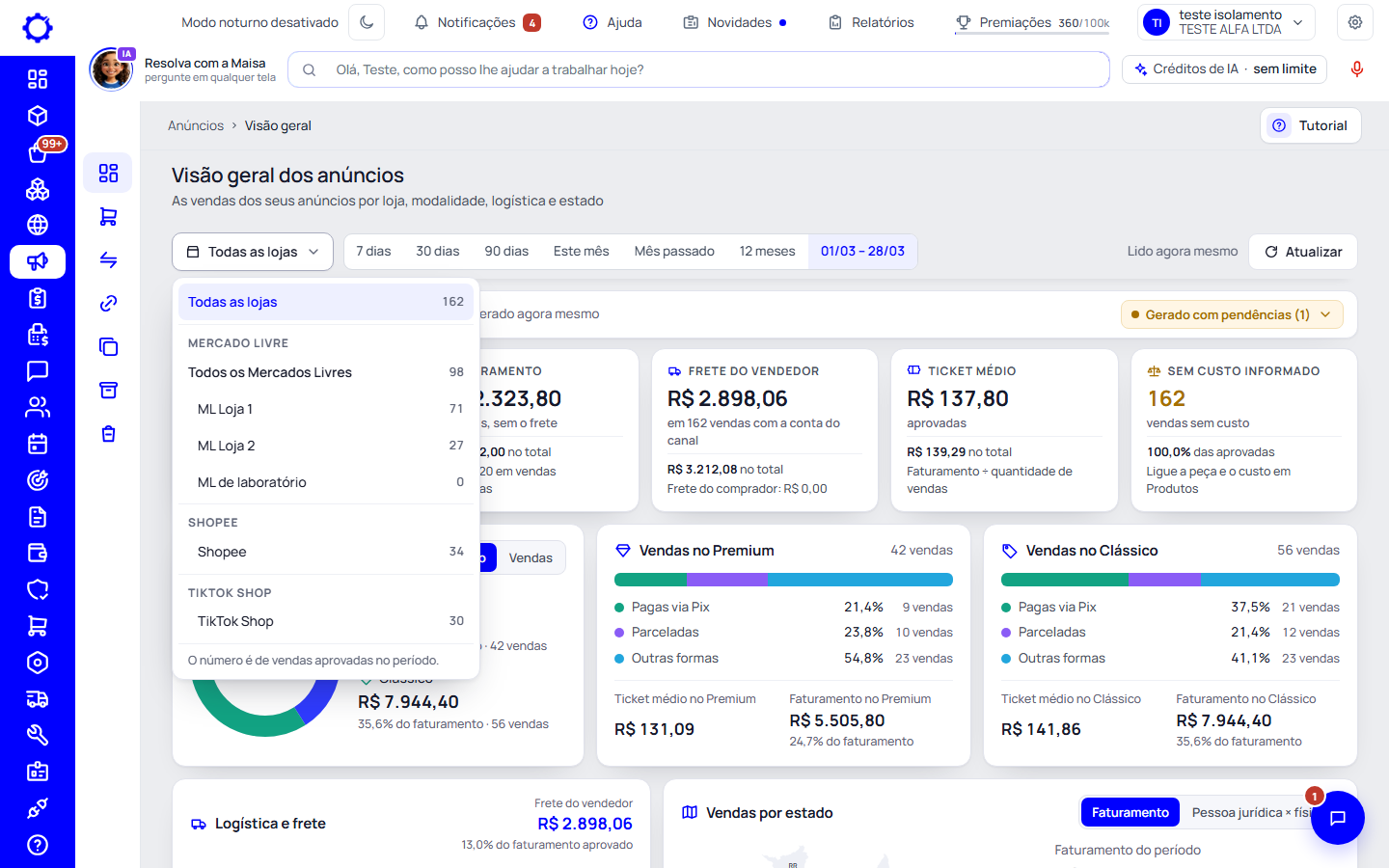
Task: Open the wrench tools icon in sidebar
Action: tap(38, 736)
